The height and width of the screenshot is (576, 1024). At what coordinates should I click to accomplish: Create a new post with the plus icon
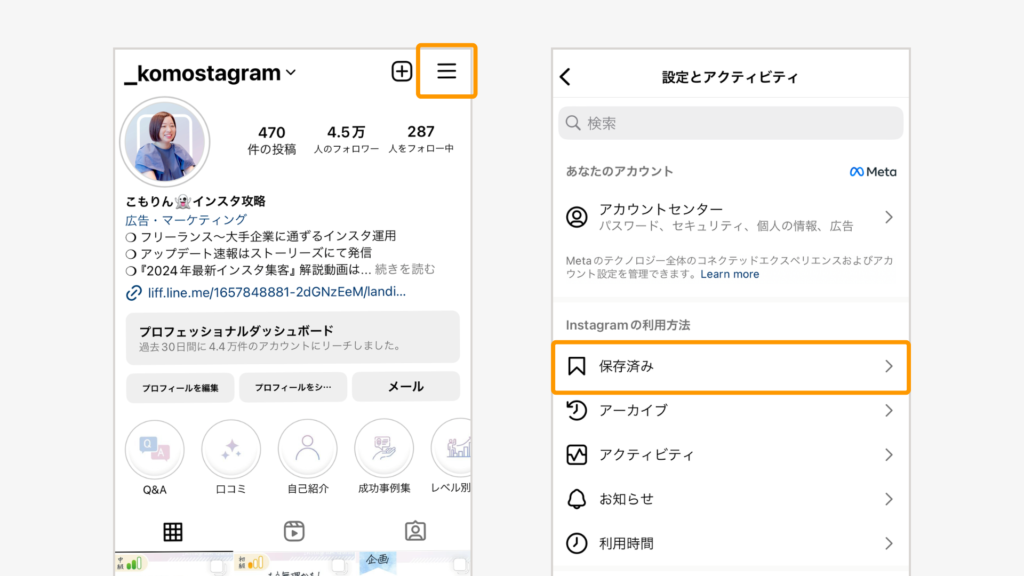click(x=401, y=70)
